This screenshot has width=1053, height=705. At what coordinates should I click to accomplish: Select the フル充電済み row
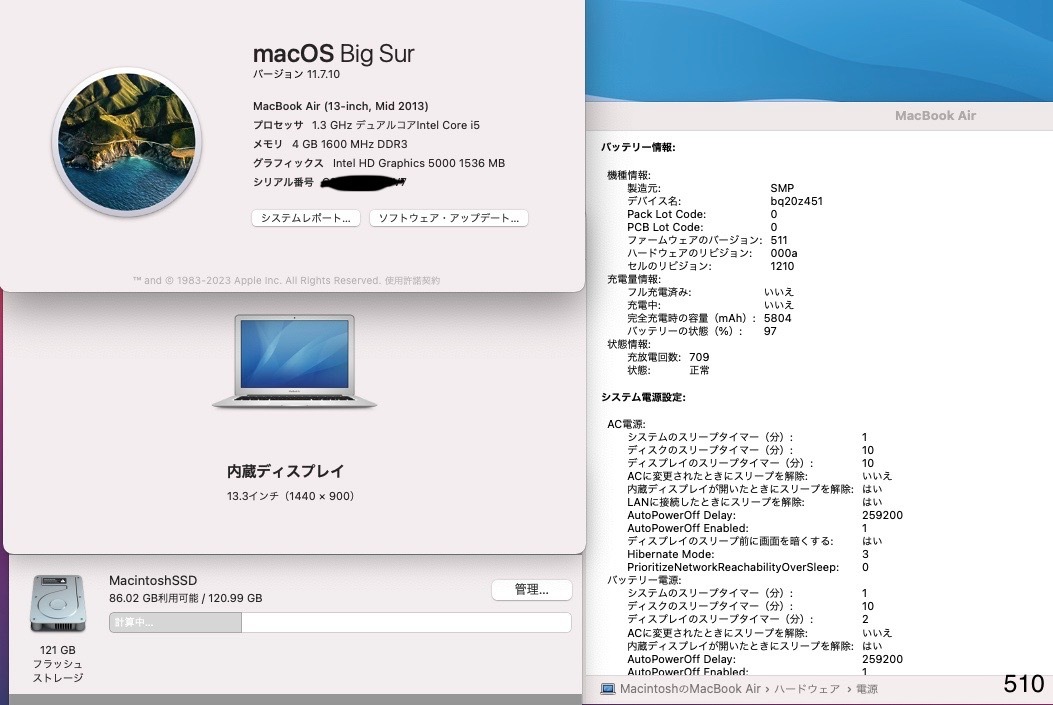tap(711, 292)
